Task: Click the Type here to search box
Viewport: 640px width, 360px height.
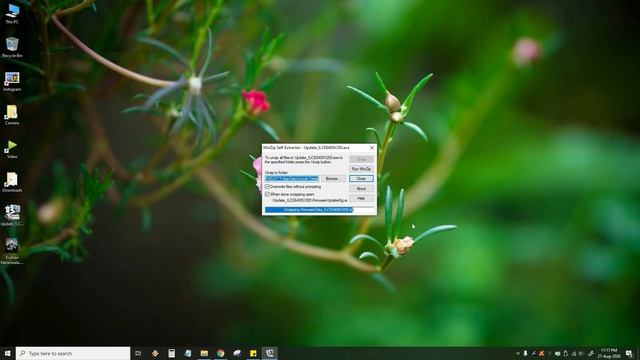Action: pos(73,353)
